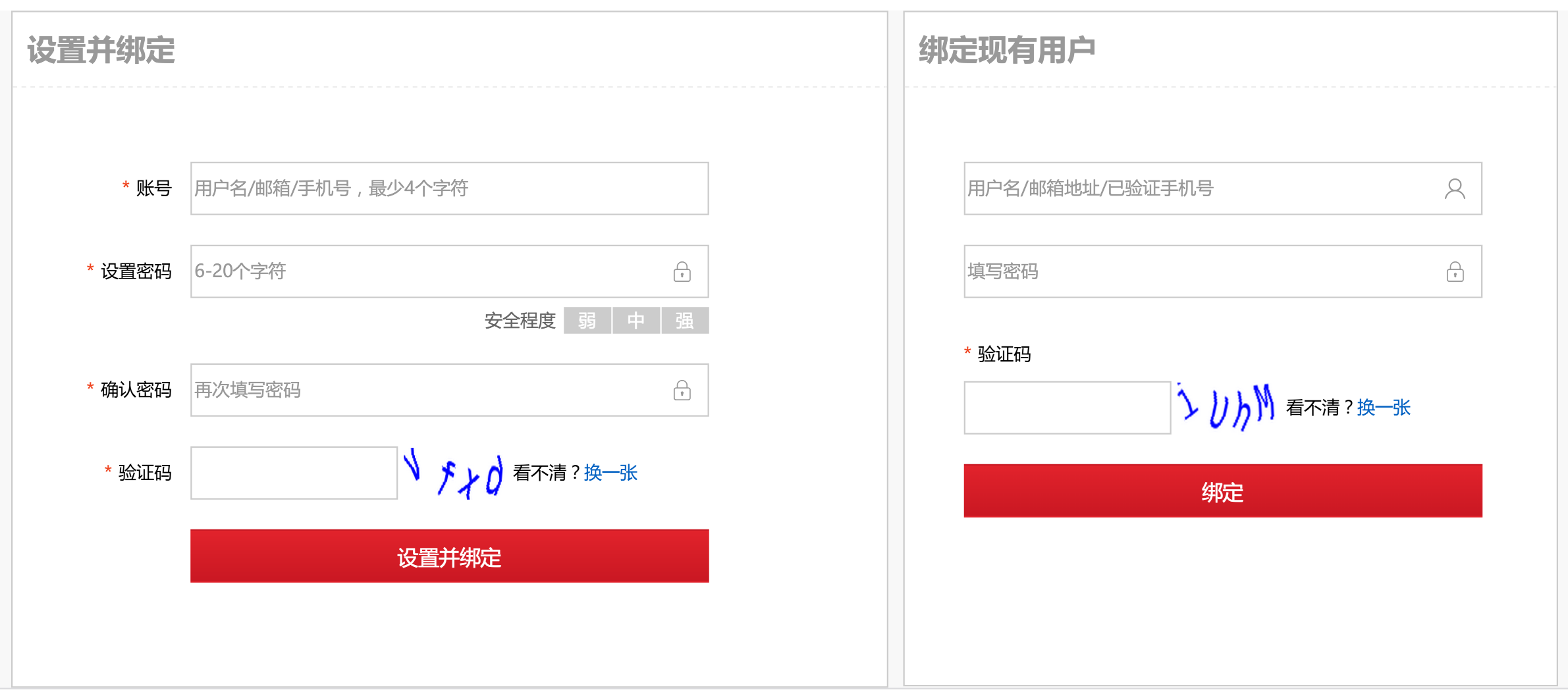Focus the left form's 验证码 input box
Screen dimensions: 1568x698
click(294, 473)
